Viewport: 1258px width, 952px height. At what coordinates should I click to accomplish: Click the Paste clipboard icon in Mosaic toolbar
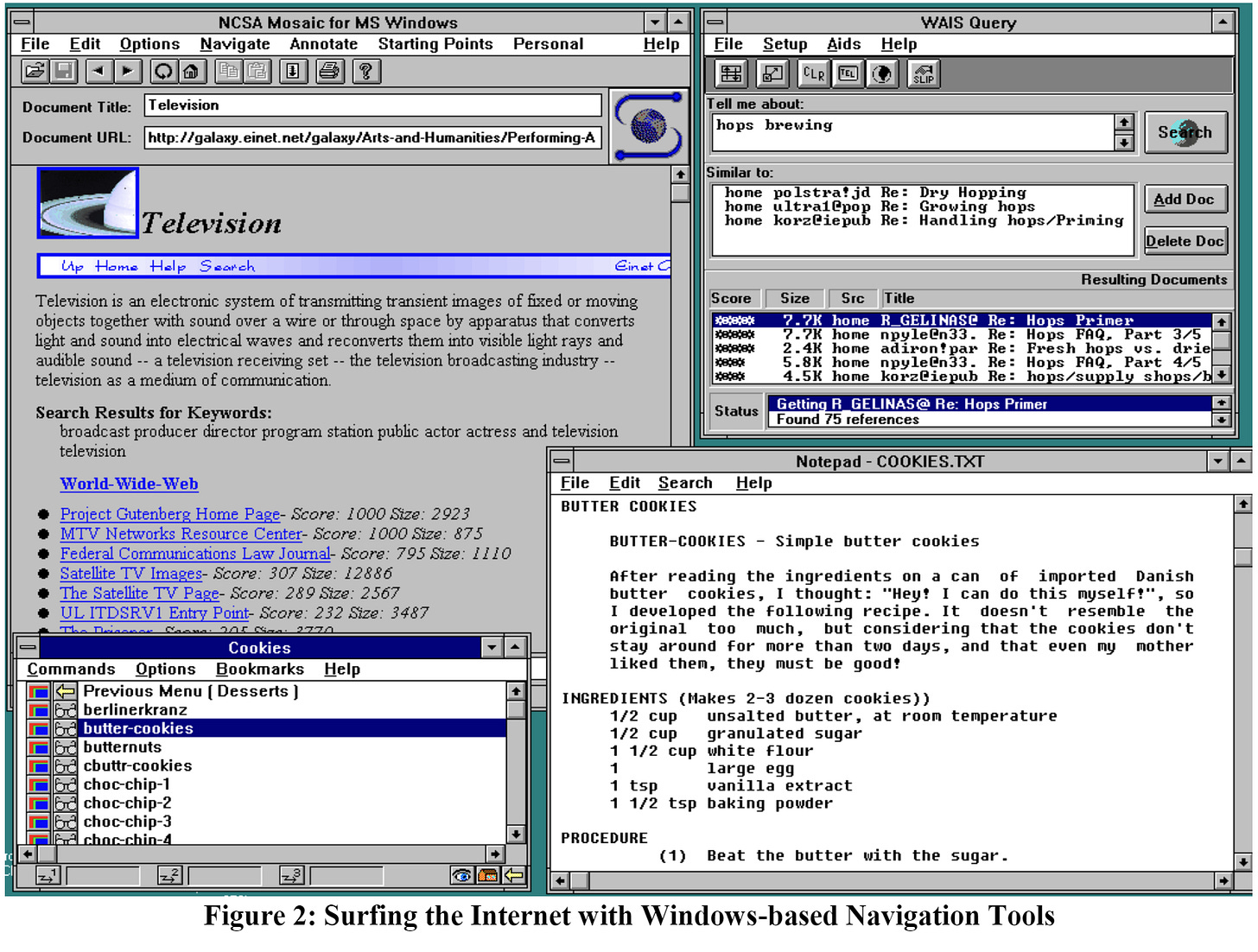(257, 72)
